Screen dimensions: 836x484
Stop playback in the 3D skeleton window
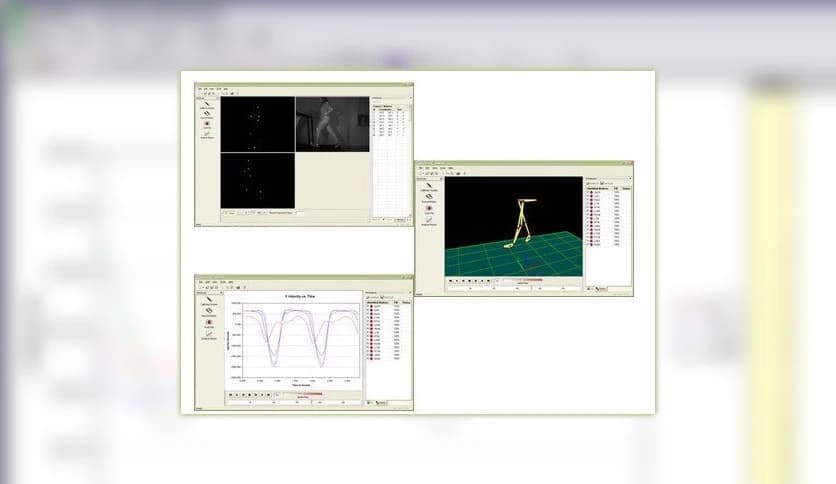coord(469,281)
